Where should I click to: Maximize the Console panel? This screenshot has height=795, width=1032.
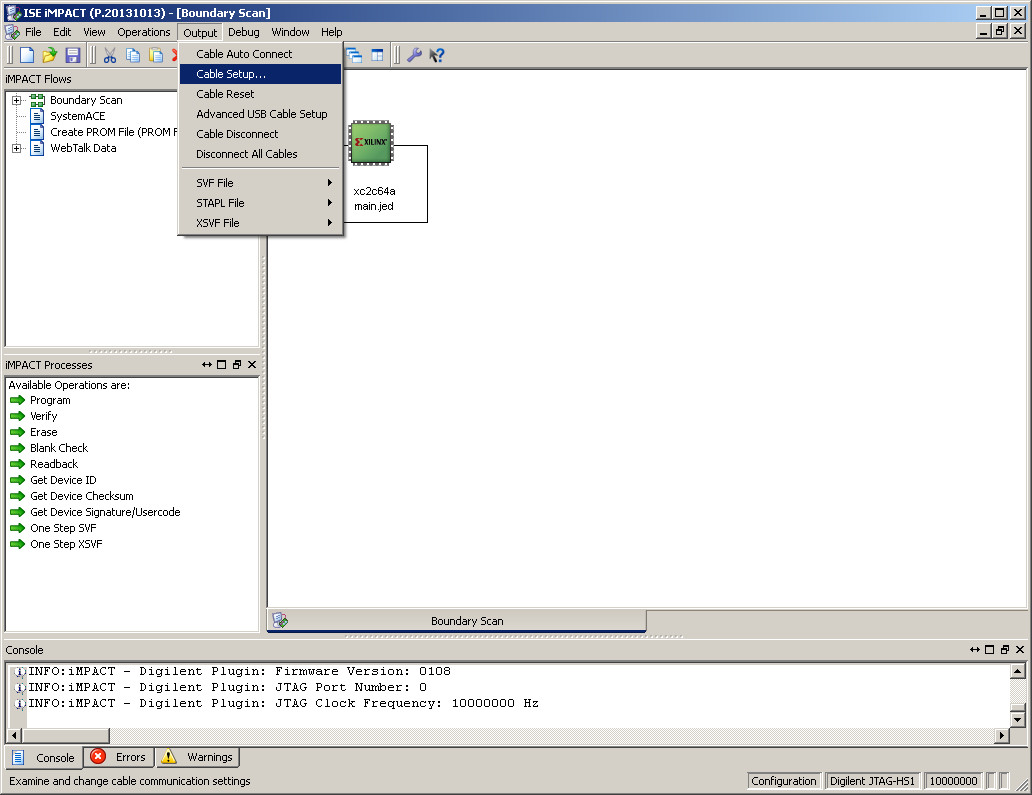point(989,650)
